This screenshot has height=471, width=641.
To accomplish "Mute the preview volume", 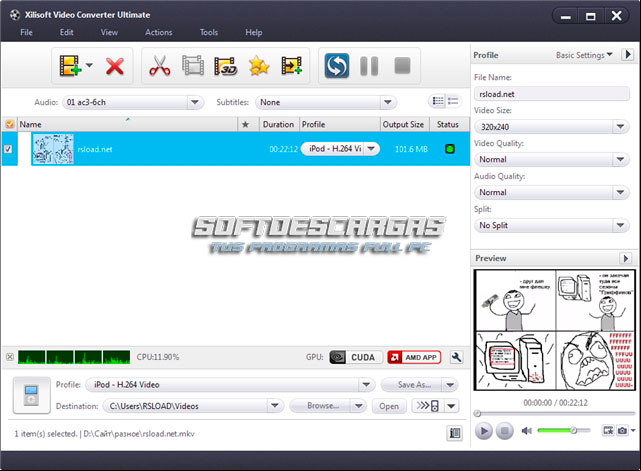I will point(527,431).
